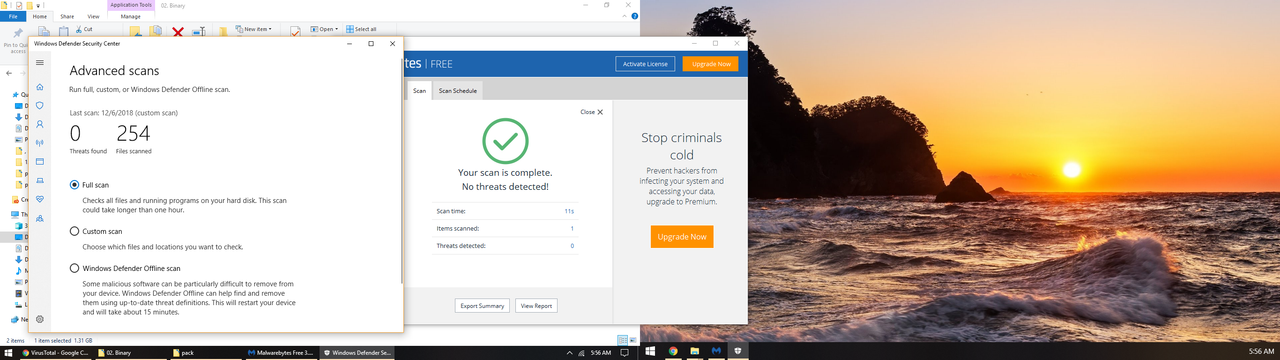Click Select all in Explorer ribbon
Screen dimensions: 1280x360
(361, 29)
